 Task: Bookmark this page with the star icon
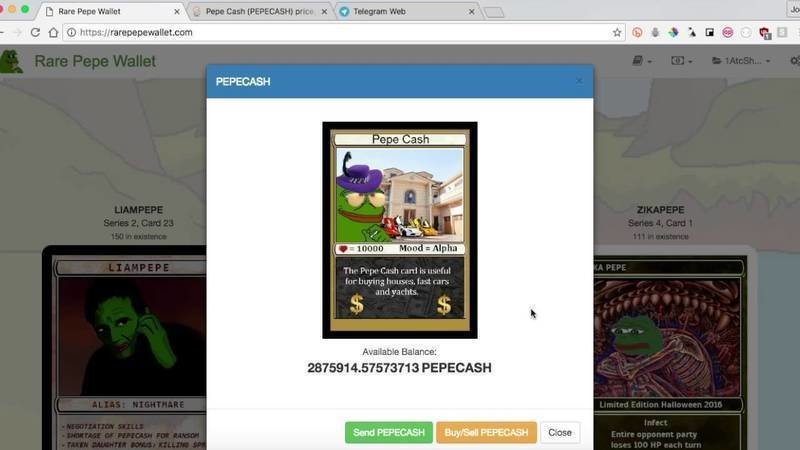(x=617, y=32)
